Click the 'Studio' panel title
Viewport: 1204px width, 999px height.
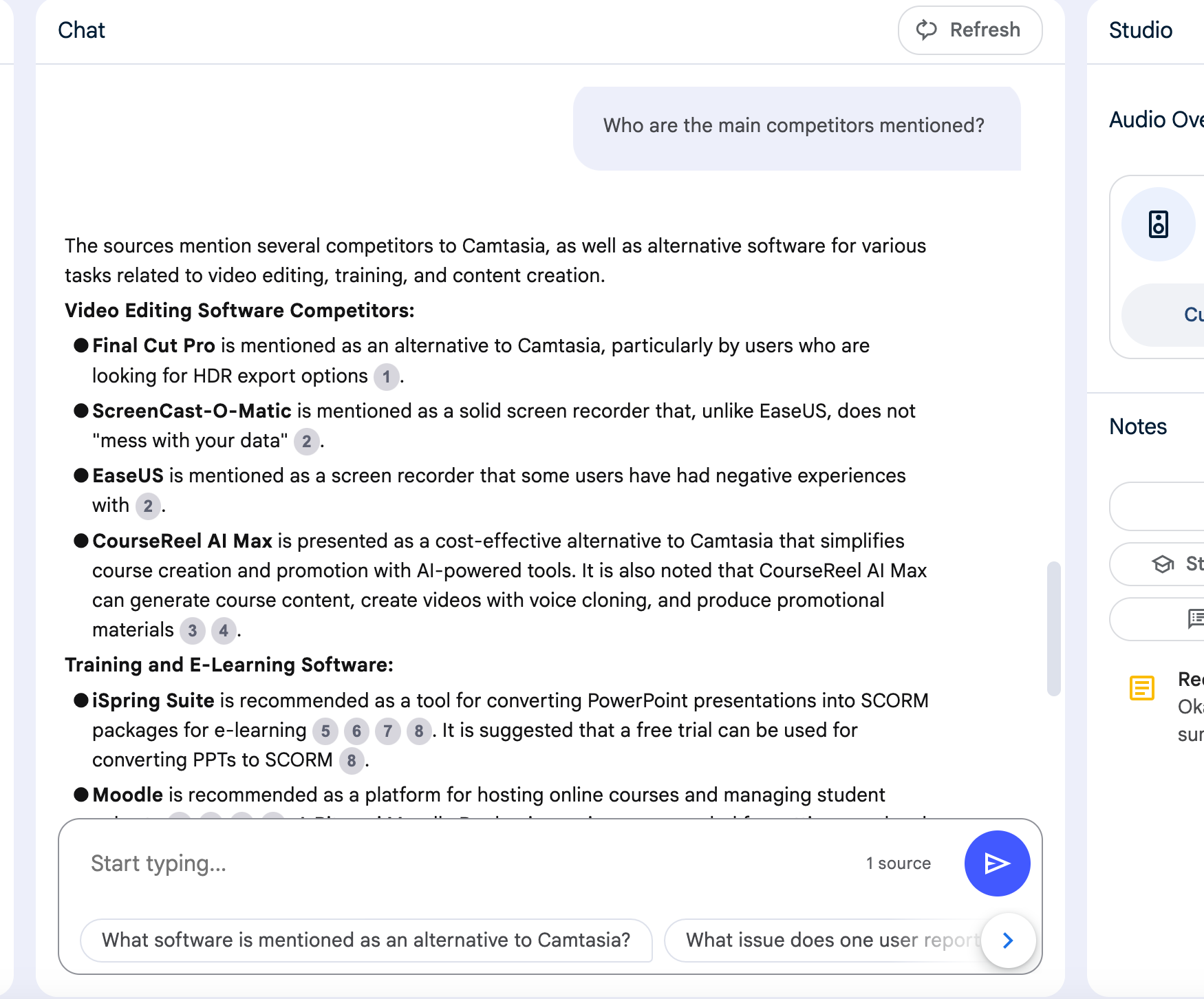click(1141, 30)
